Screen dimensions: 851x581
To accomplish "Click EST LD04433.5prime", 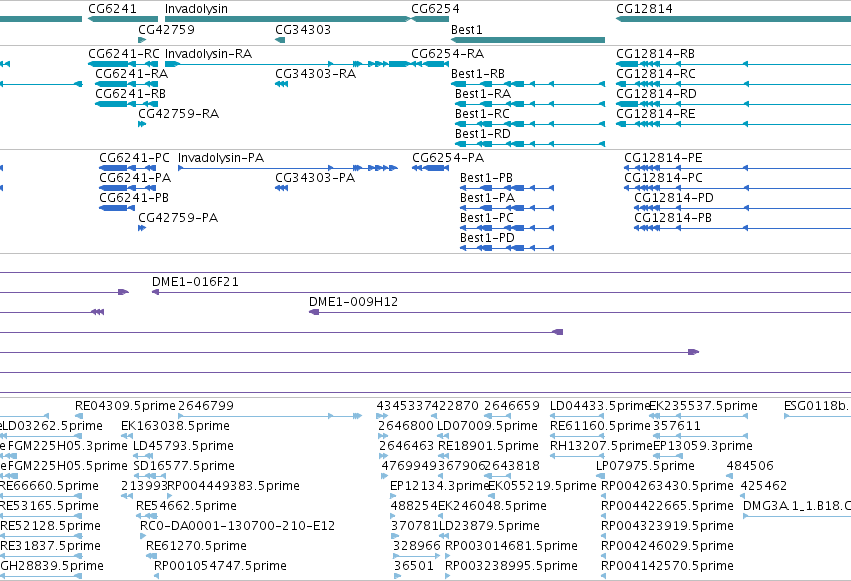I will pyautogui.click(x=600, y=406).
